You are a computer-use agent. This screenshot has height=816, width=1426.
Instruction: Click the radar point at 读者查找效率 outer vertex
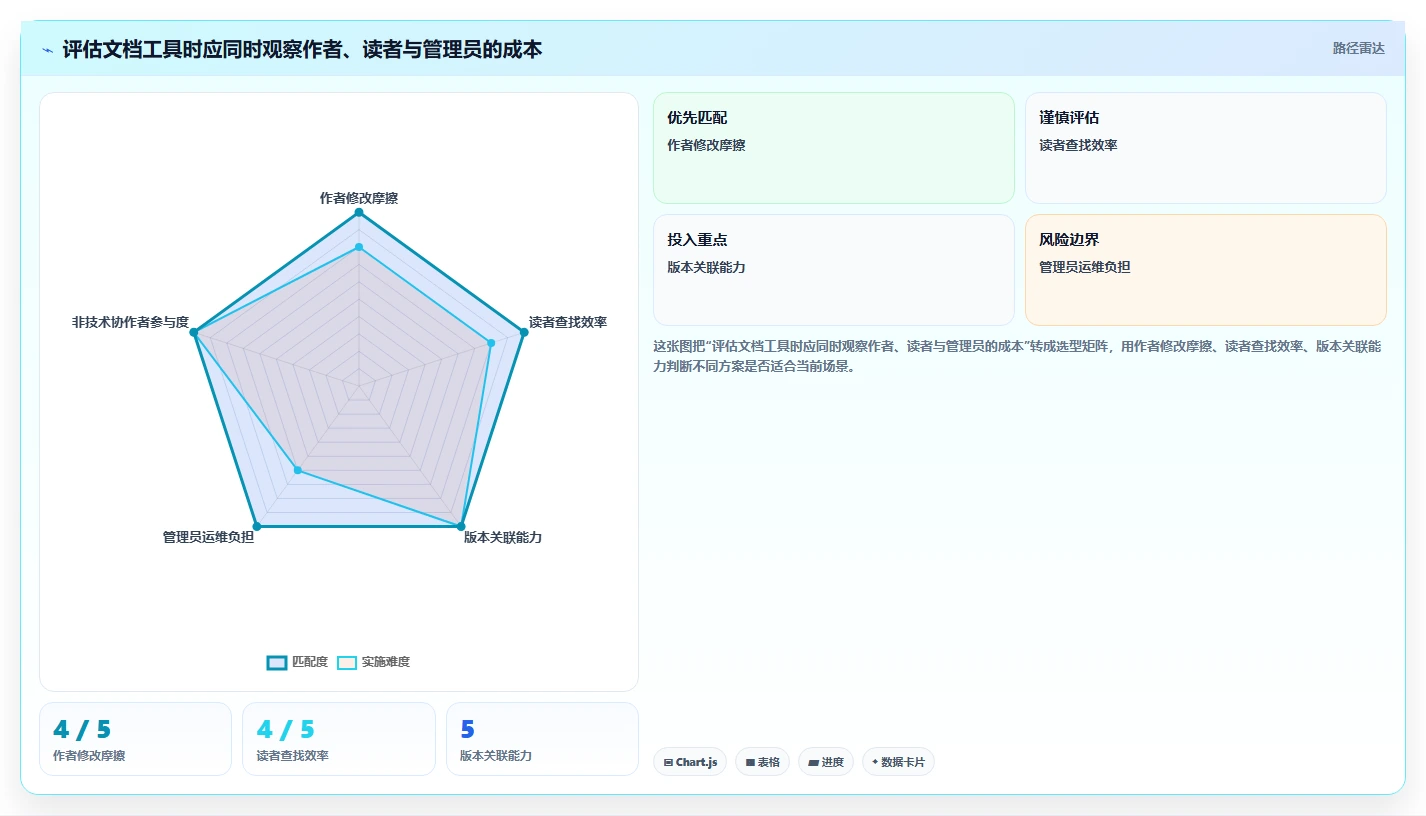click(x=524, y=332)
